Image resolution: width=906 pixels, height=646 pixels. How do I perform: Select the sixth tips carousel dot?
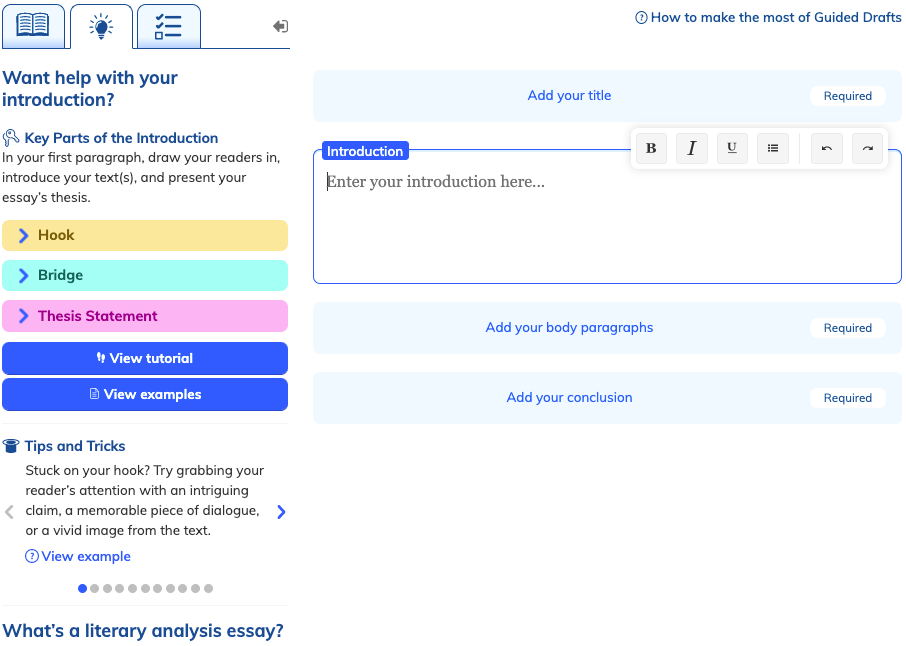tap(145, 588)
